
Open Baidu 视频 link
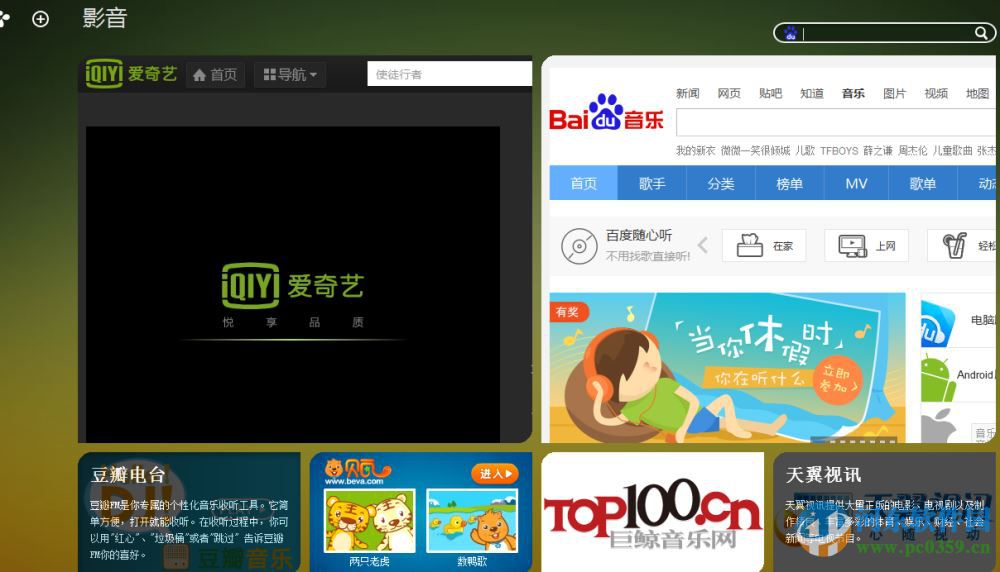936,94
